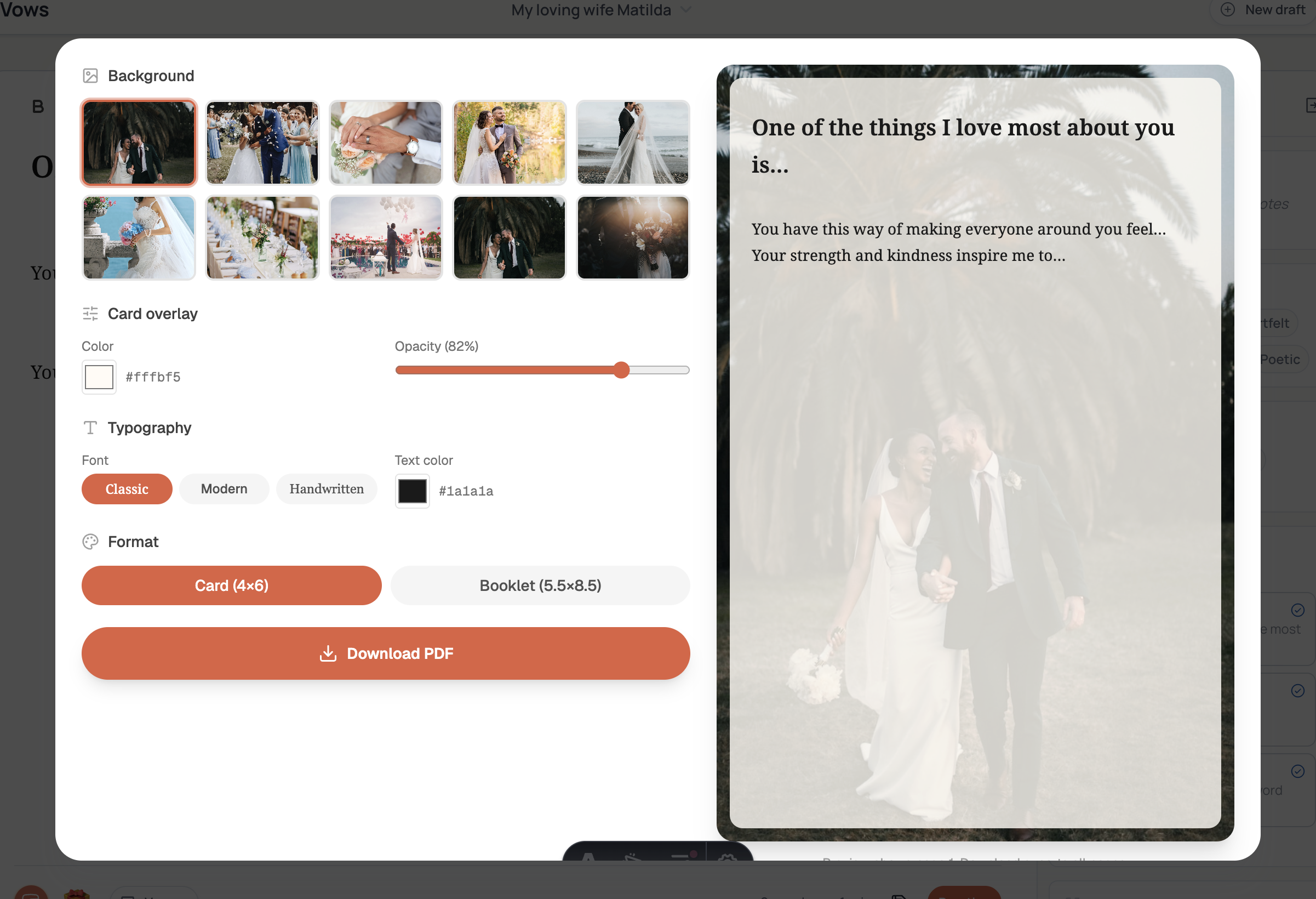Click the Background section image icon
This screenshot has height=899, width=1316.
(90, 76)
